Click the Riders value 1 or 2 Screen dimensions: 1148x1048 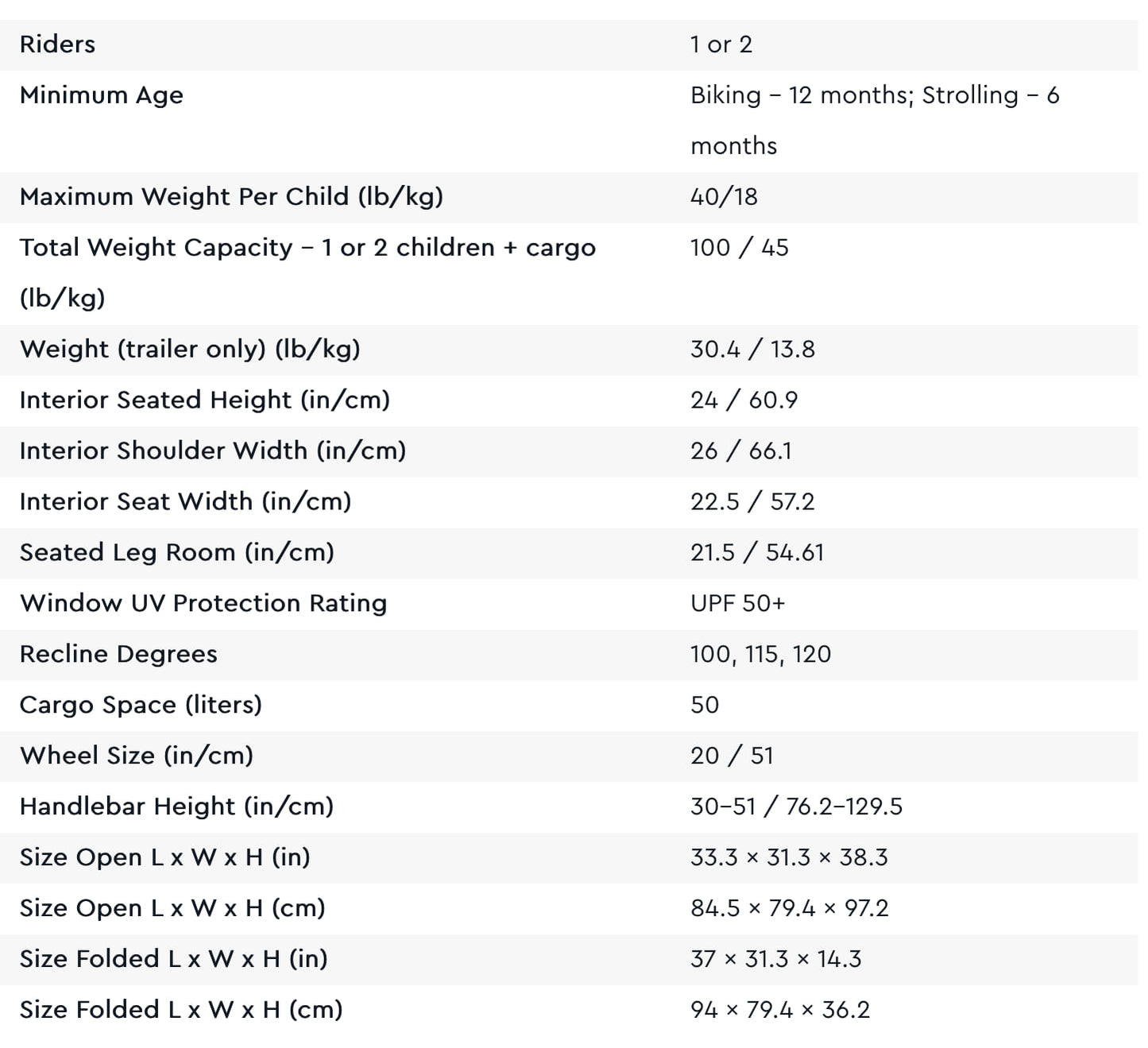(721, 44)
